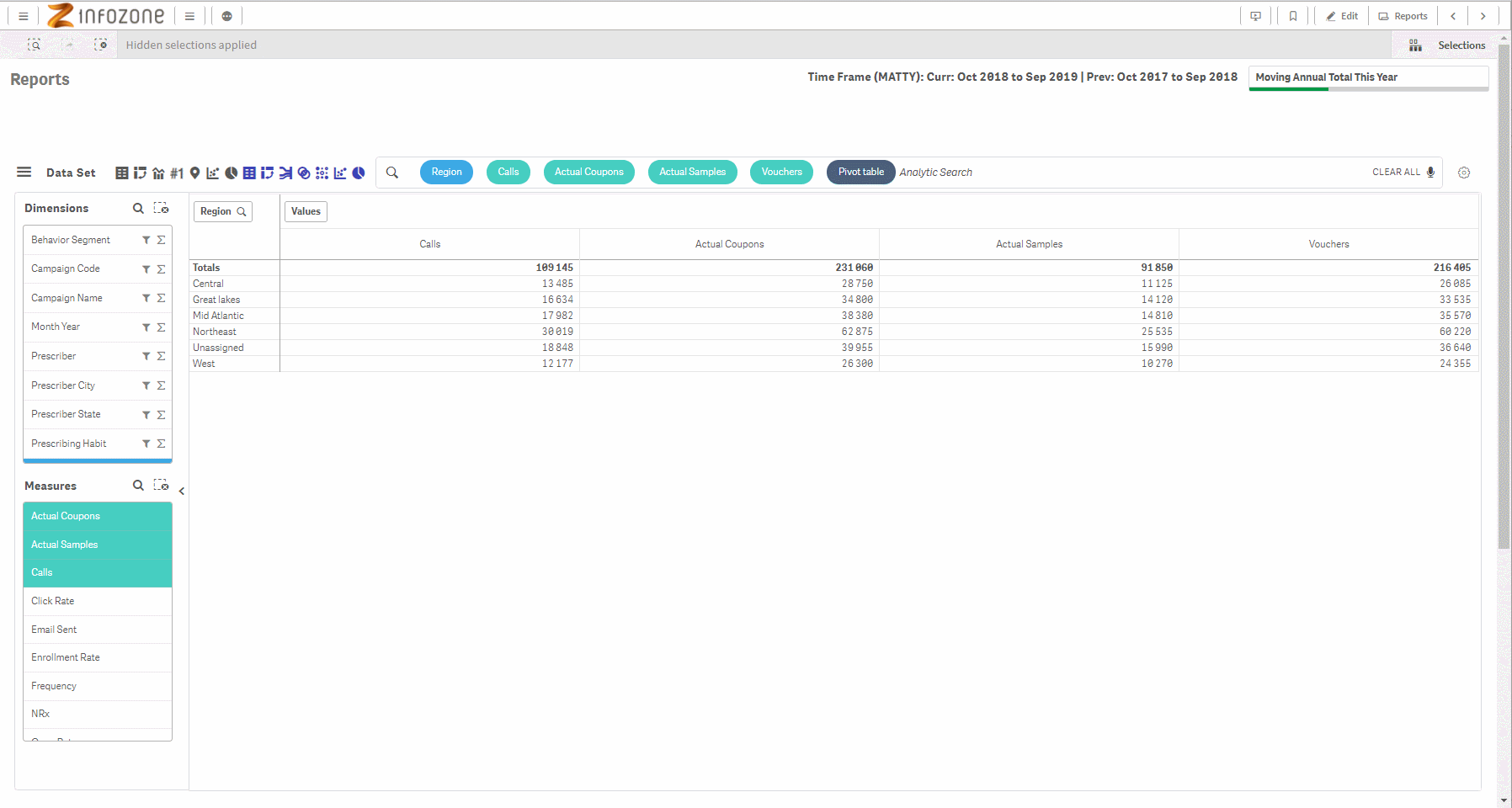Search within the Dimensions list
Viewport: 1512px width, 808px height.
[x=138, y=208]
